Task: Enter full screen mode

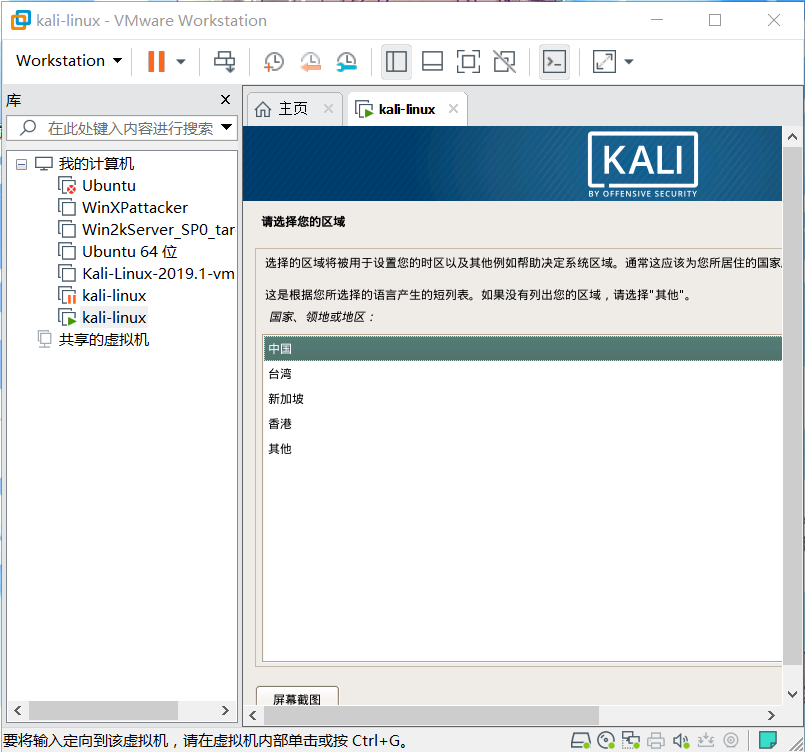Action: coord(468,62)
